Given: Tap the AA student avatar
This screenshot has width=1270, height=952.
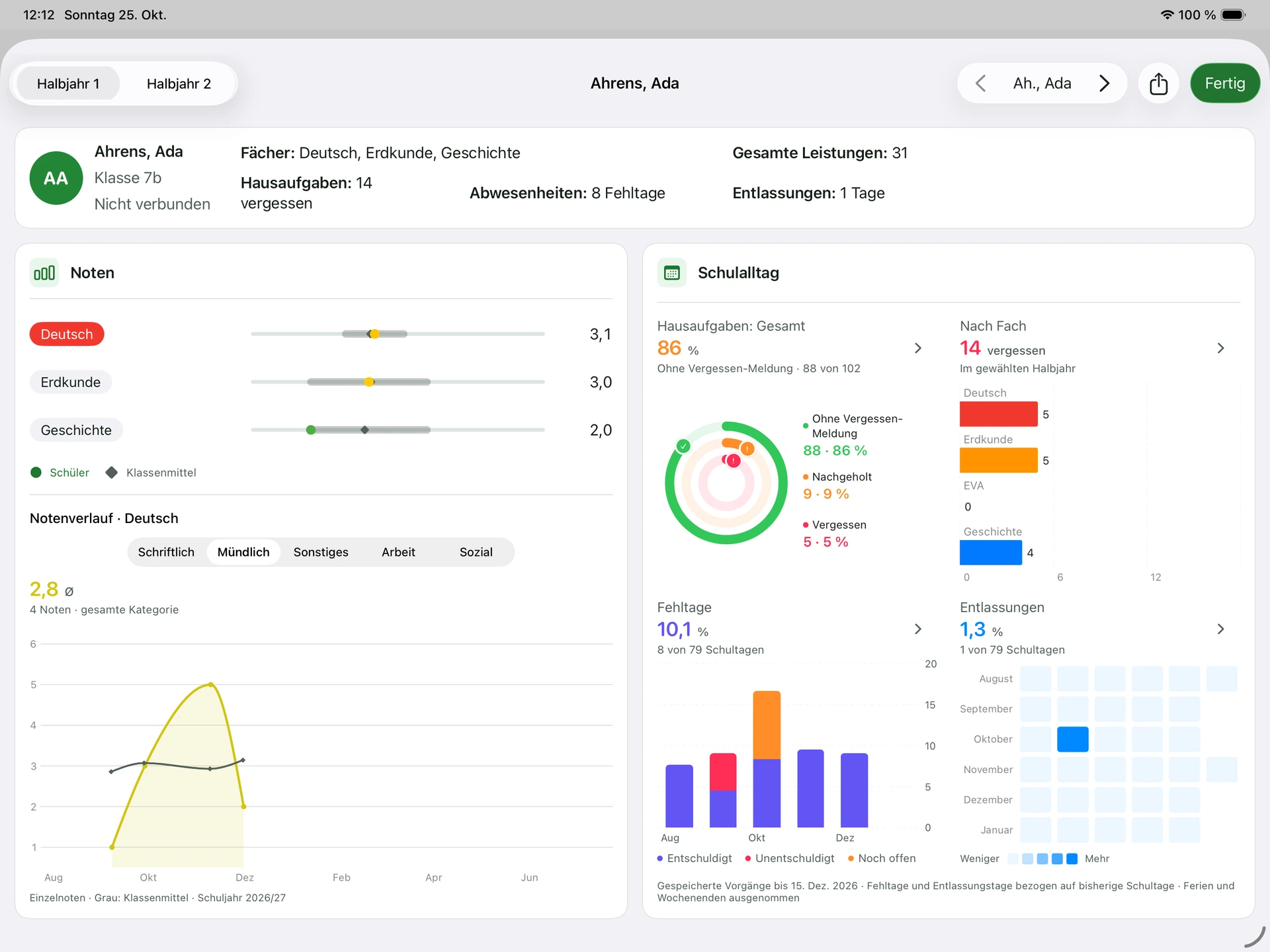Looking at the screenshot, I should point(56,178).
